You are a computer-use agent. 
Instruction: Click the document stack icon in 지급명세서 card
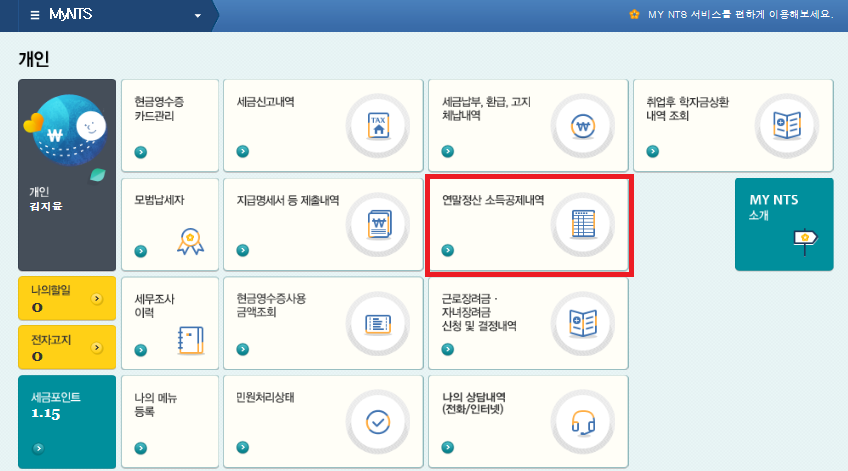(379, 225)
